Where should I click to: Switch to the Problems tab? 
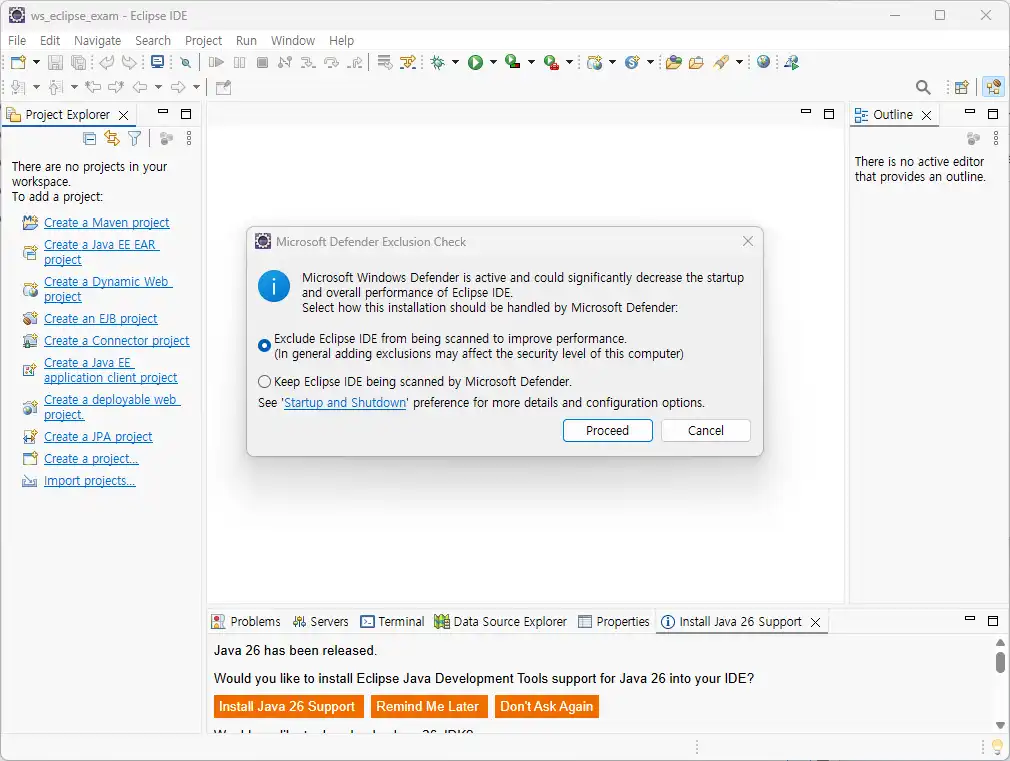click(x=247, y=622)
